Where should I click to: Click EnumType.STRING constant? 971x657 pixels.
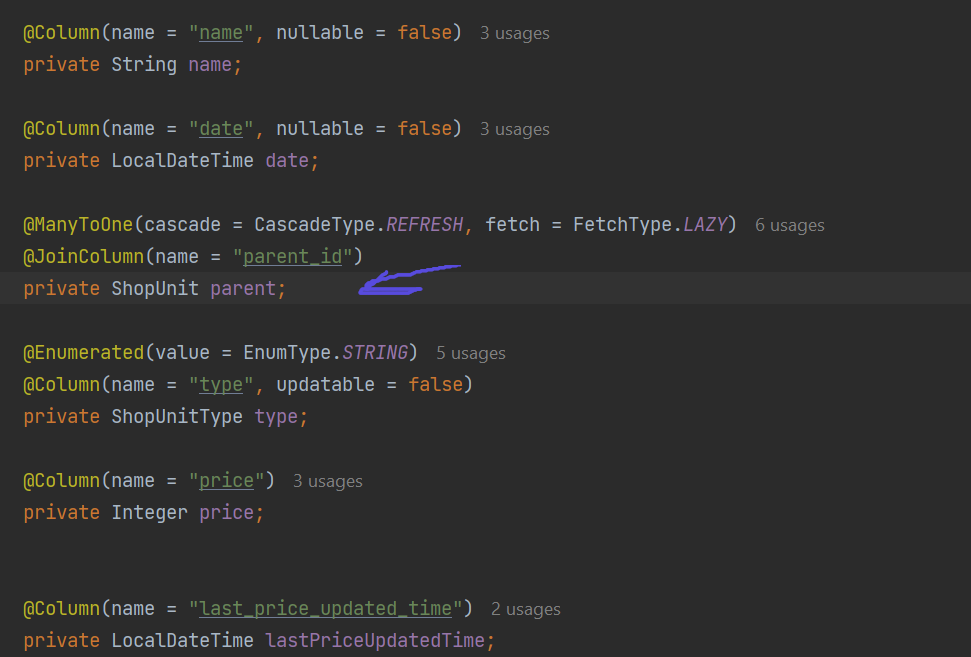[x=326, y=352]
